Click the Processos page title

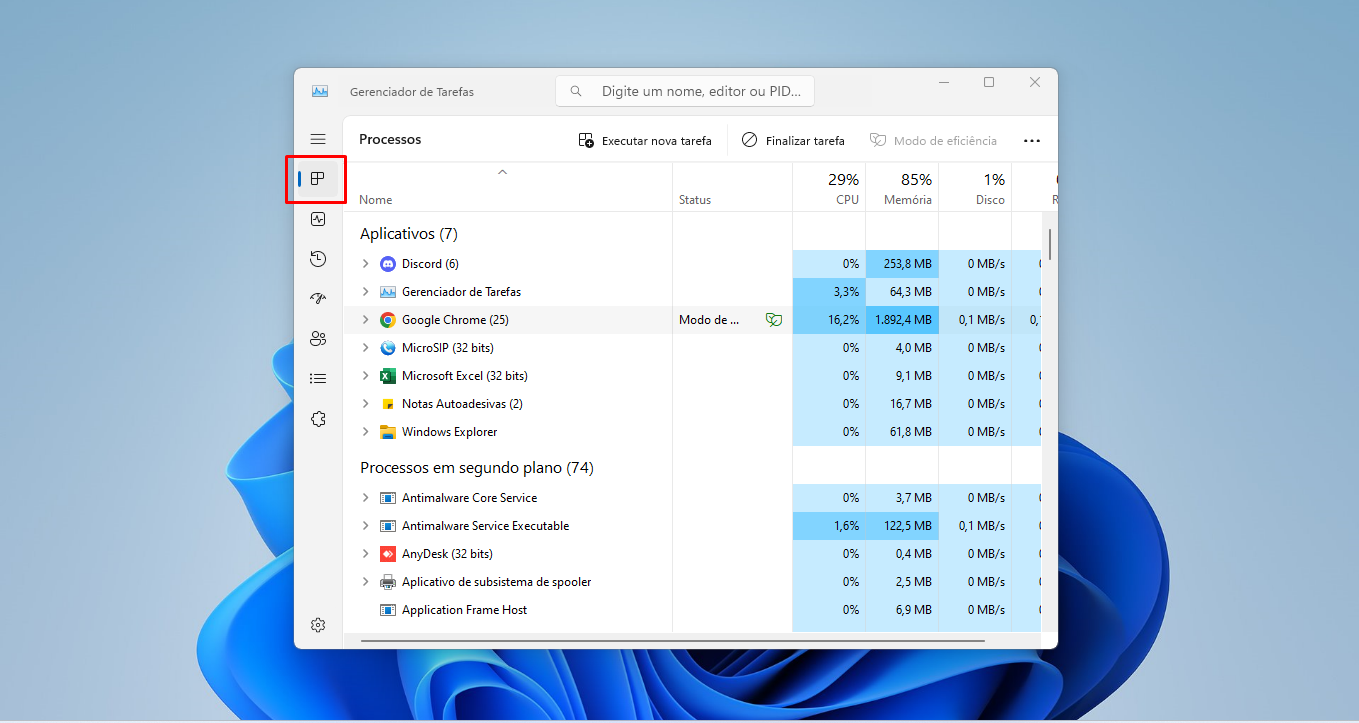[x=390, y=140]
